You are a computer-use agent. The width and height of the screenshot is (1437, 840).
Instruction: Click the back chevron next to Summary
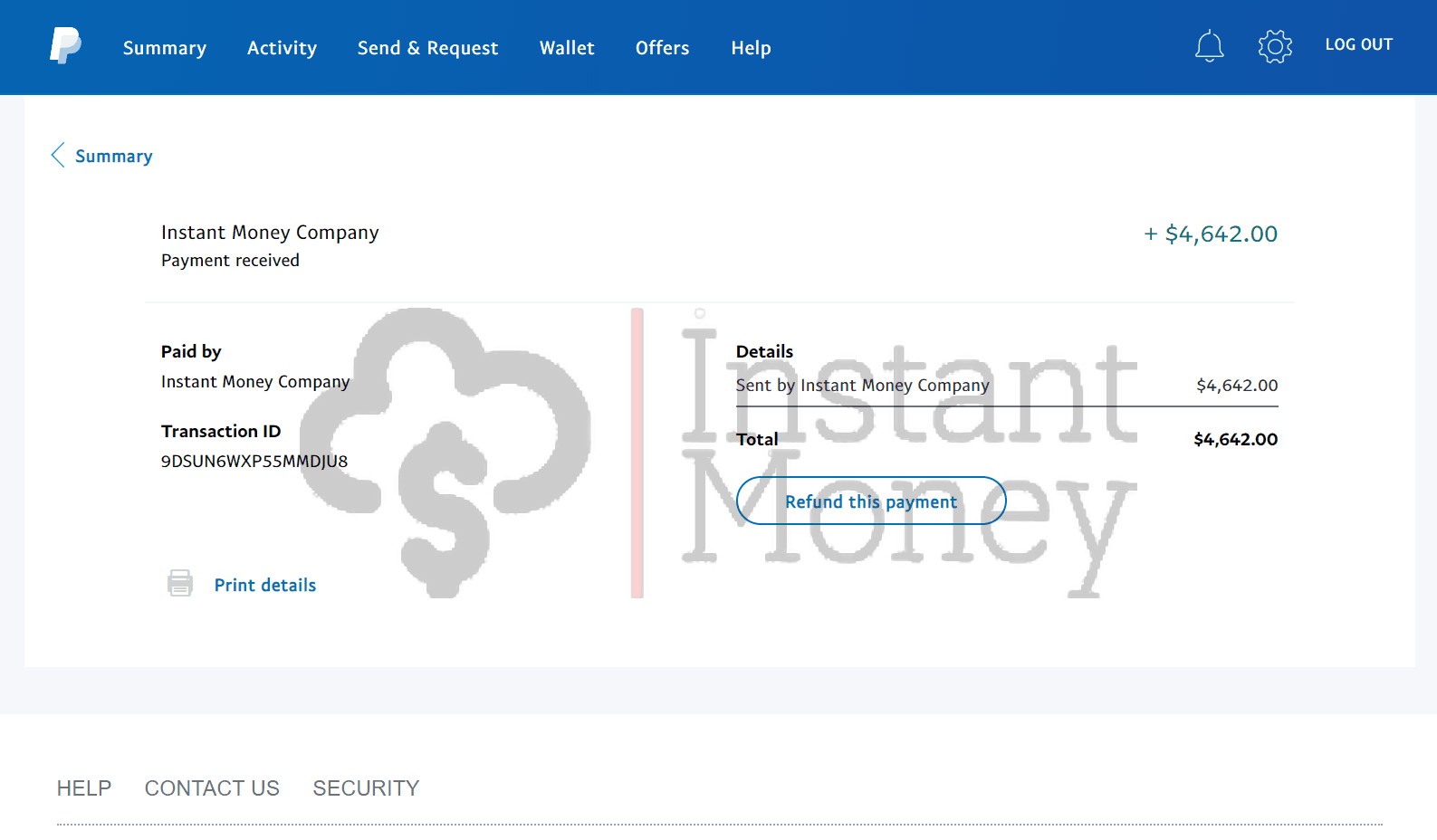pyautogui.click(x=58, y=155)
